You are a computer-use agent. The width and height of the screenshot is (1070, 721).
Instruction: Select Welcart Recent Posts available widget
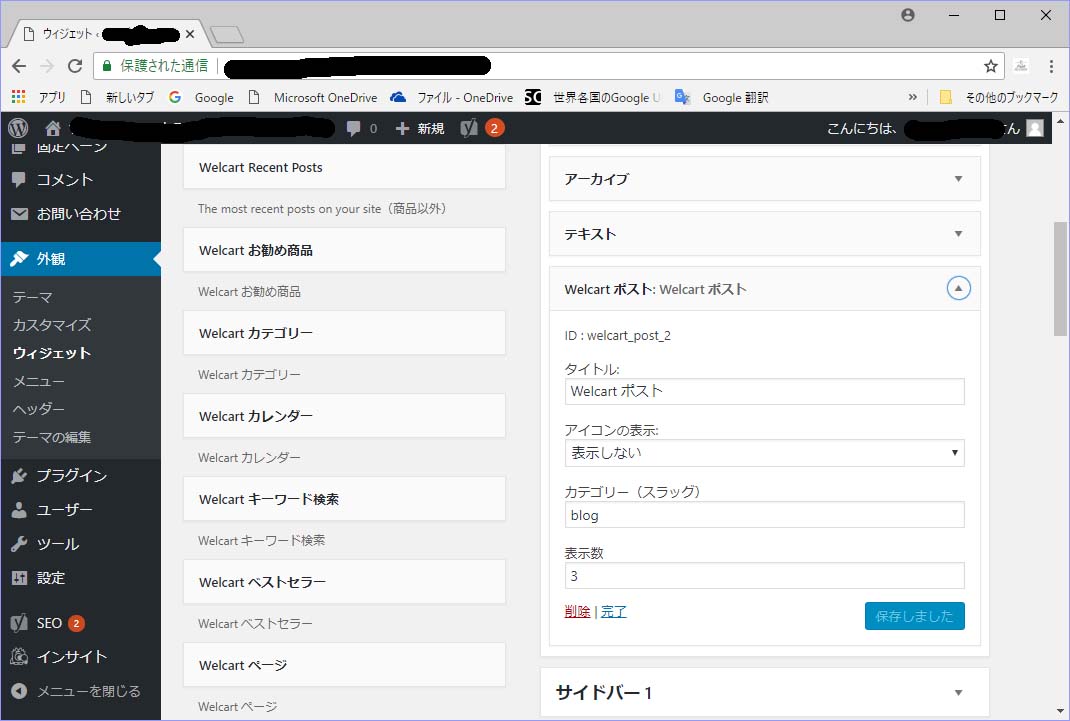345,167
